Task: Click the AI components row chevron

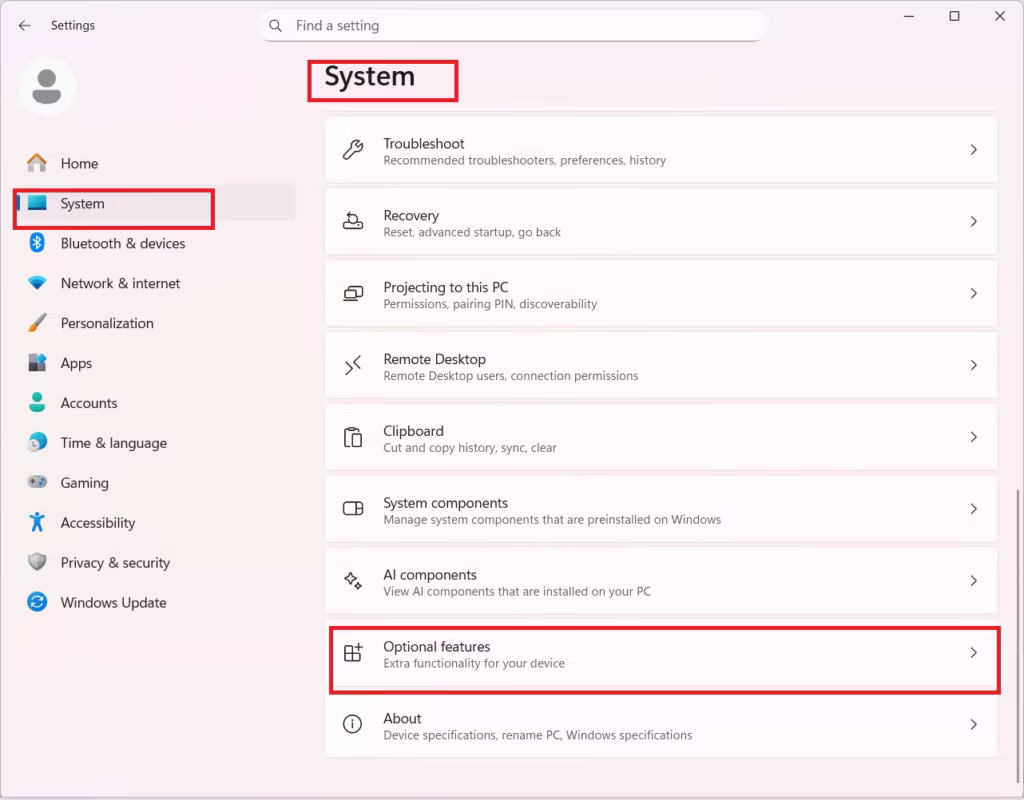Action: point(974,581)
